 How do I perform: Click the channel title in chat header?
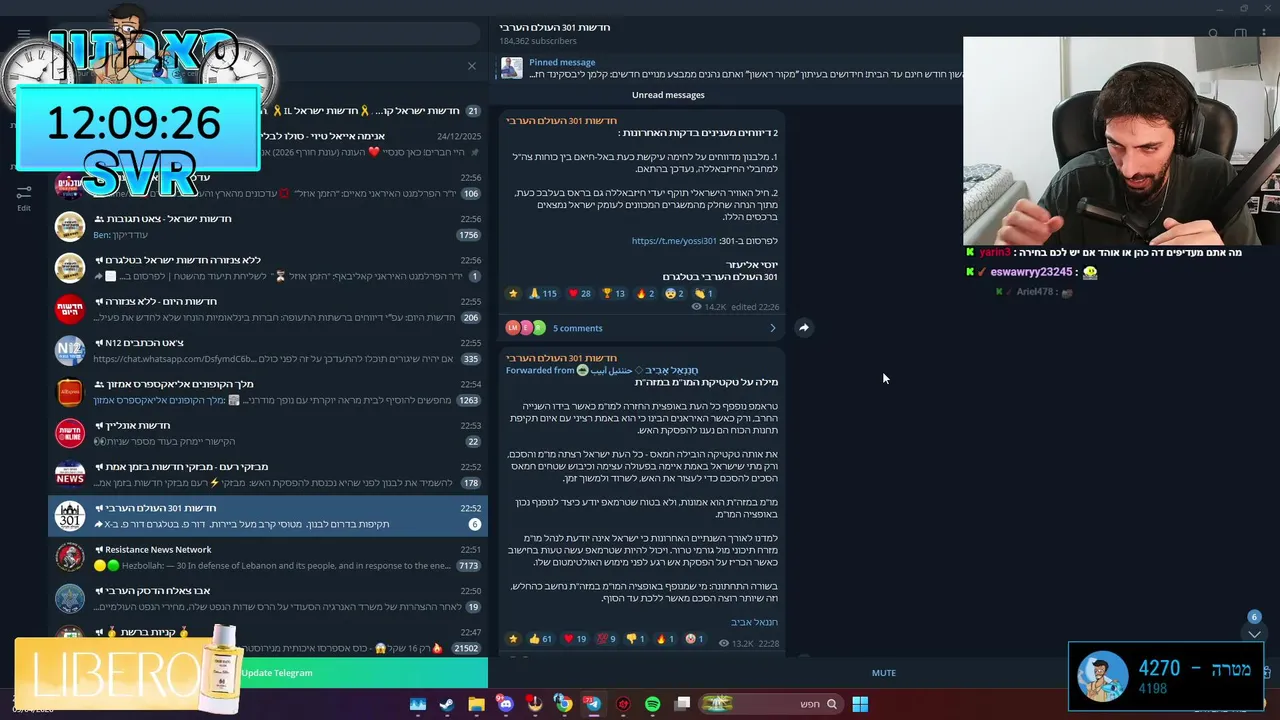555,27
